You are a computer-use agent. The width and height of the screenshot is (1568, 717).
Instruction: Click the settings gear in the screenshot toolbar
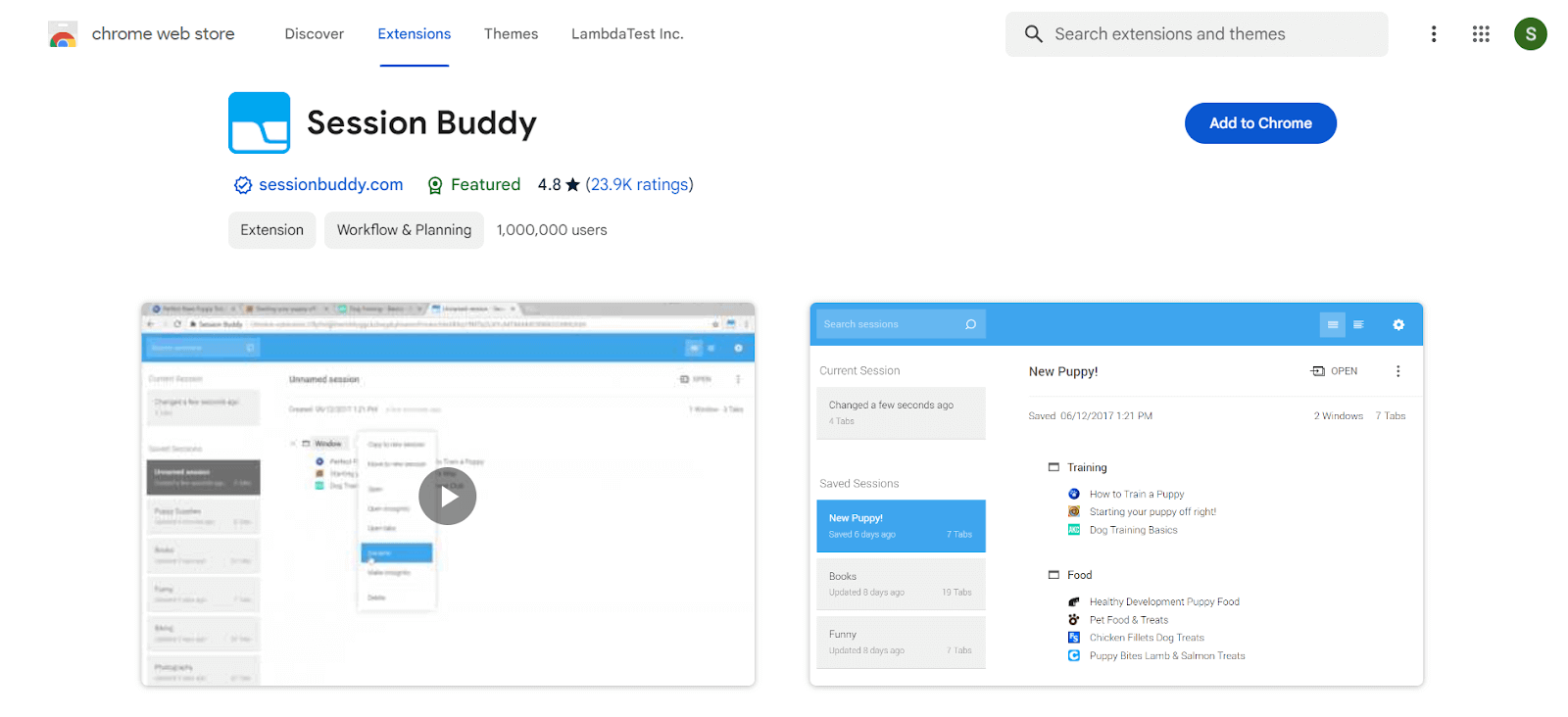[1398, 324]
